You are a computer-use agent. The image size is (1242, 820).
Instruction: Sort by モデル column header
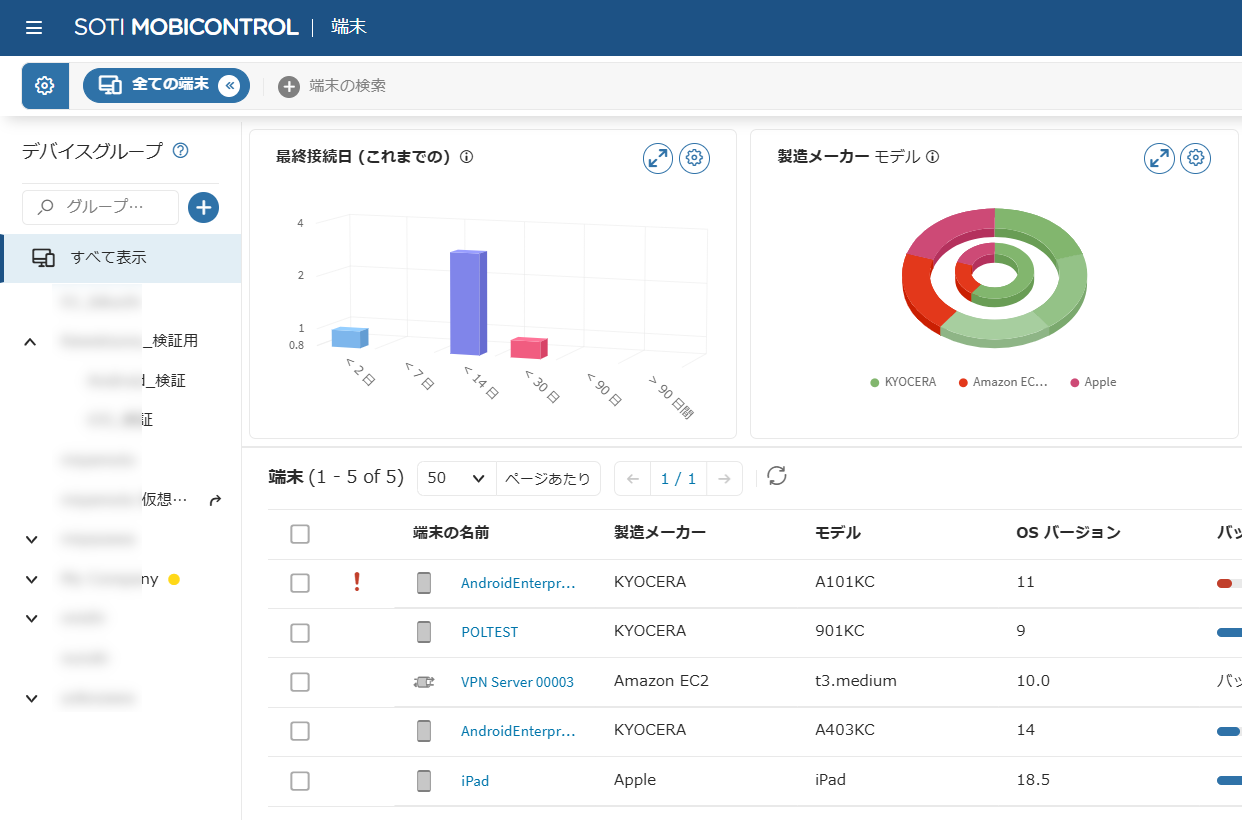point(838,533)
